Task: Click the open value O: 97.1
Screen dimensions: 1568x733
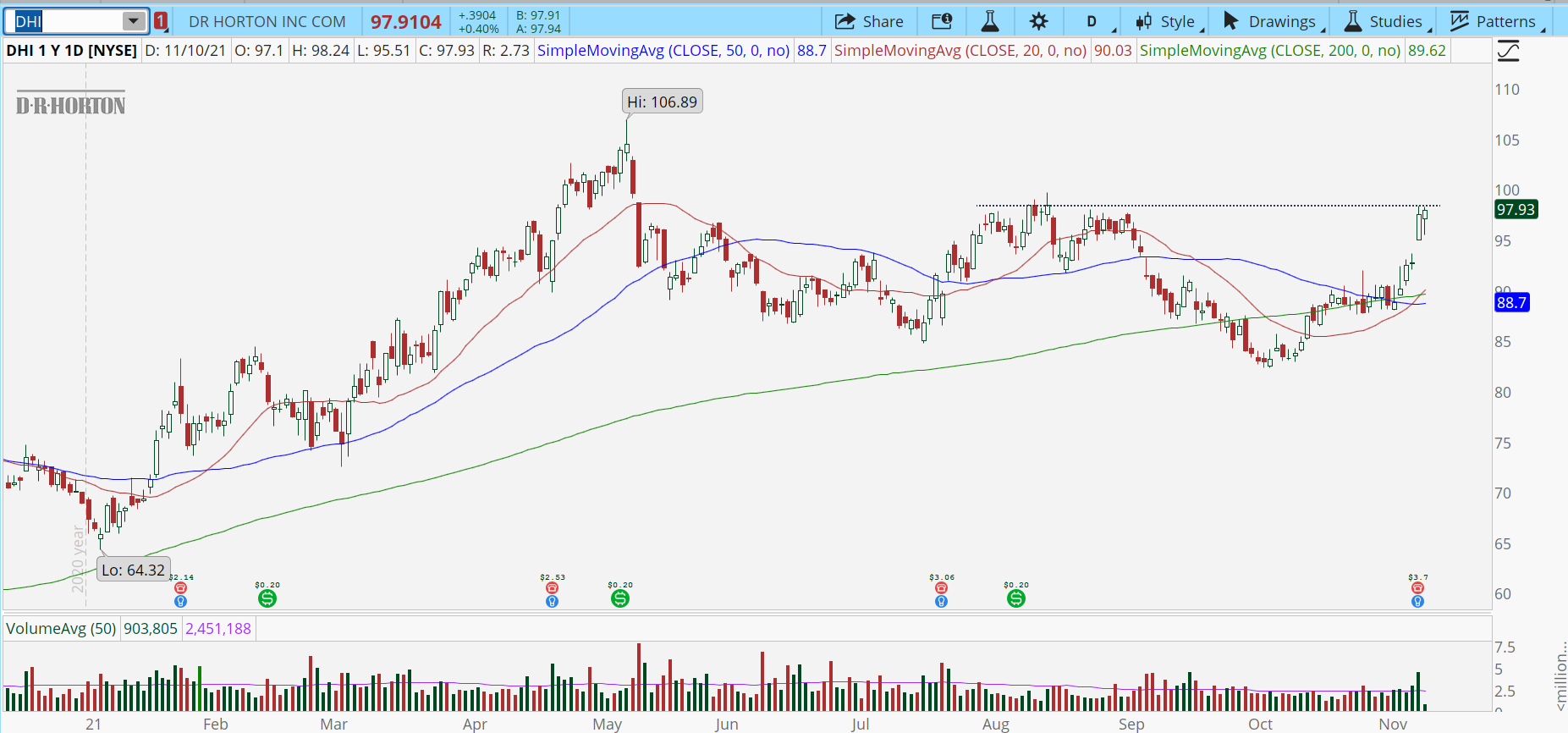Action: click(x=259, y=51)
